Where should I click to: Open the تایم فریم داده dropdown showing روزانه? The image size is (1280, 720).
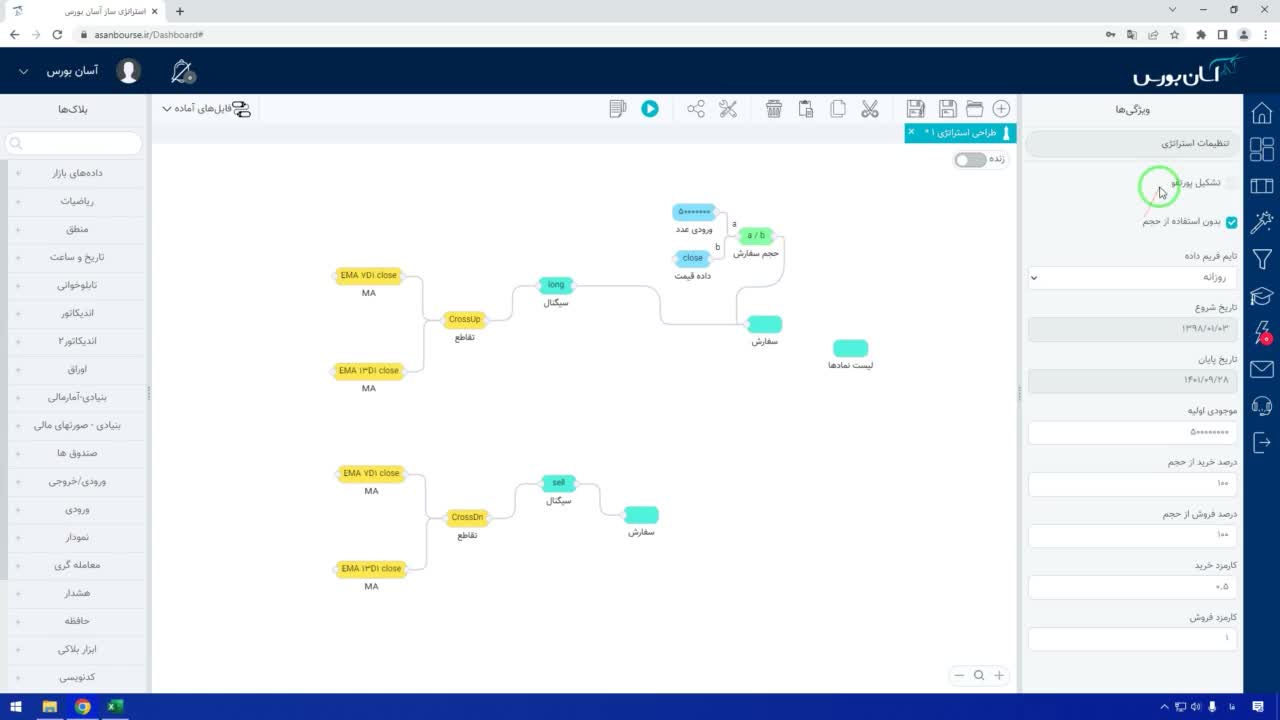coord(1132,278)
